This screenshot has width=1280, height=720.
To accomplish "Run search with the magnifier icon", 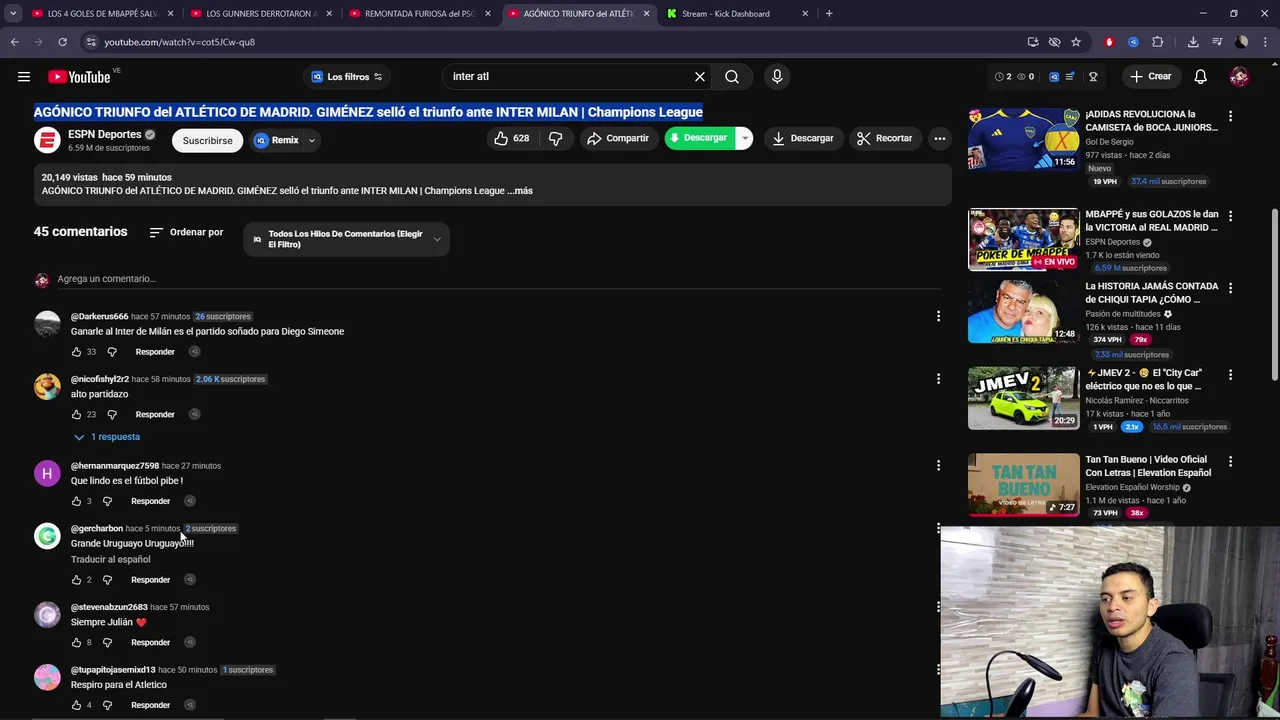I will tap(732, 76).
